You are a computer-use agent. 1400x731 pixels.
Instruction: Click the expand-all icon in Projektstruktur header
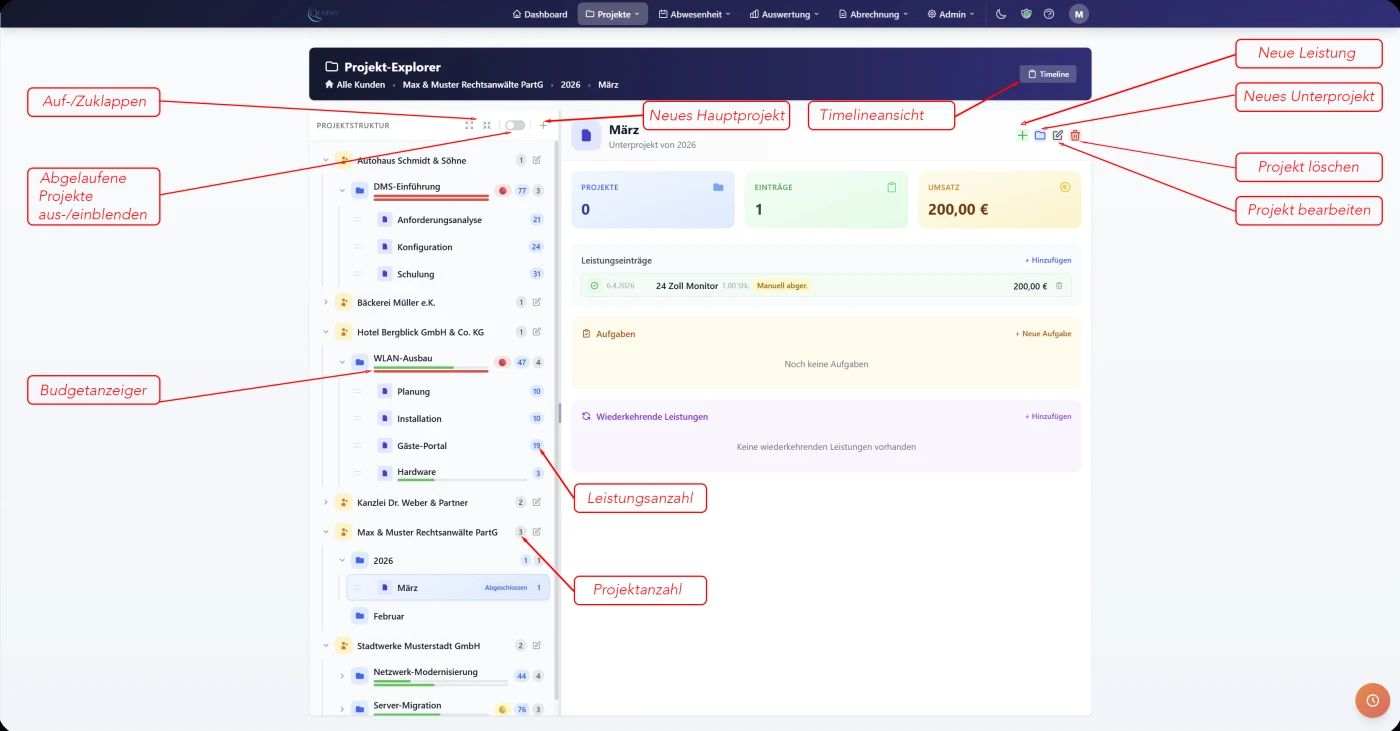point(469,125)
